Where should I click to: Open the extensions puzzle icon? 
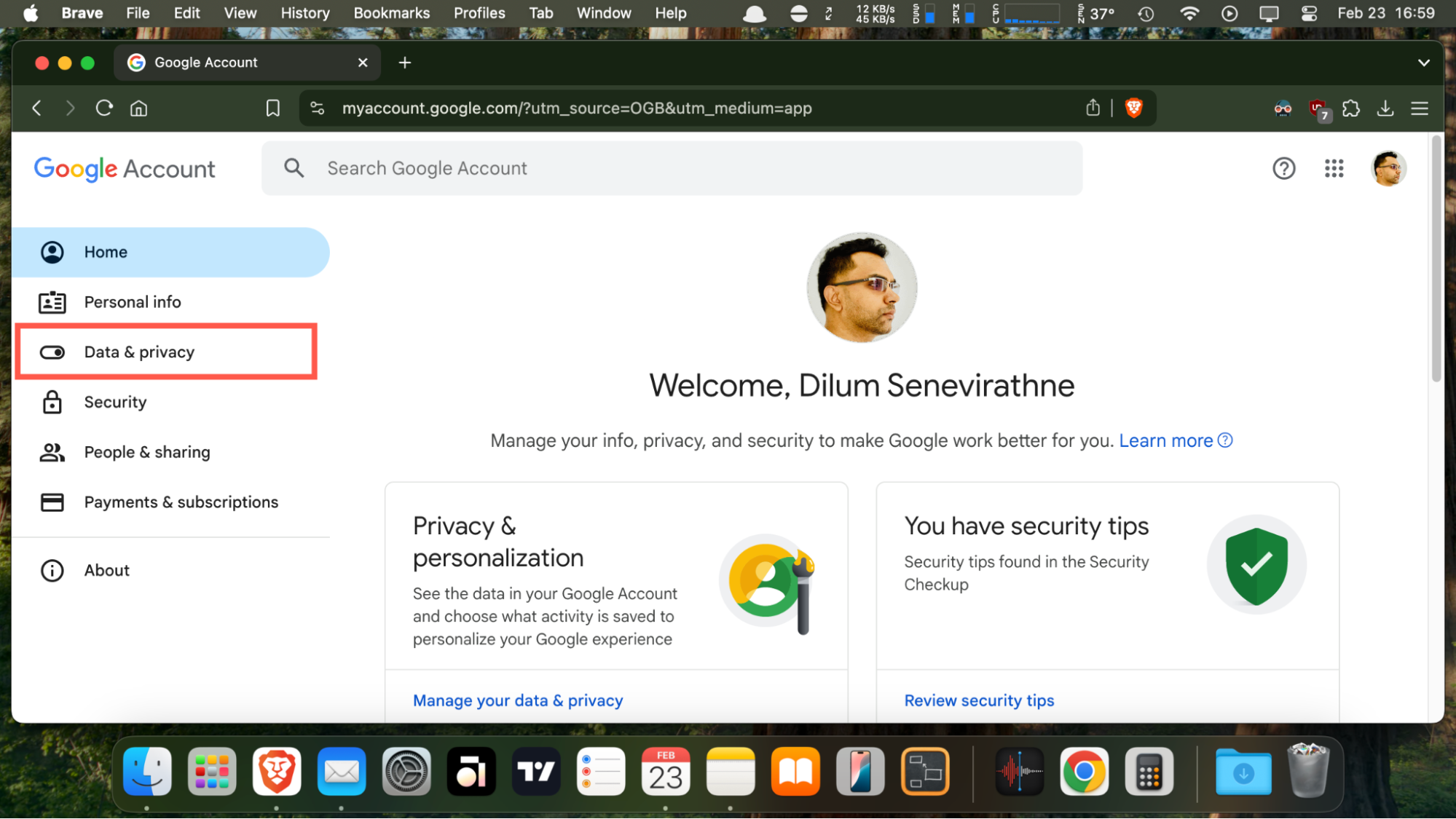click(x=1351, y=108)
